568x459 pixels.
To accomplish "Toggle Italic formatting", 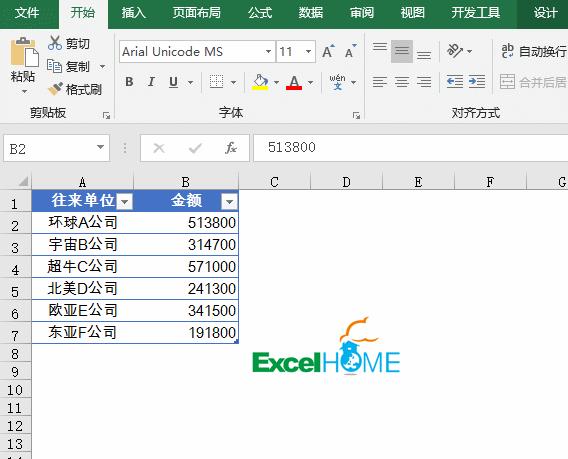I will (151, 82).
